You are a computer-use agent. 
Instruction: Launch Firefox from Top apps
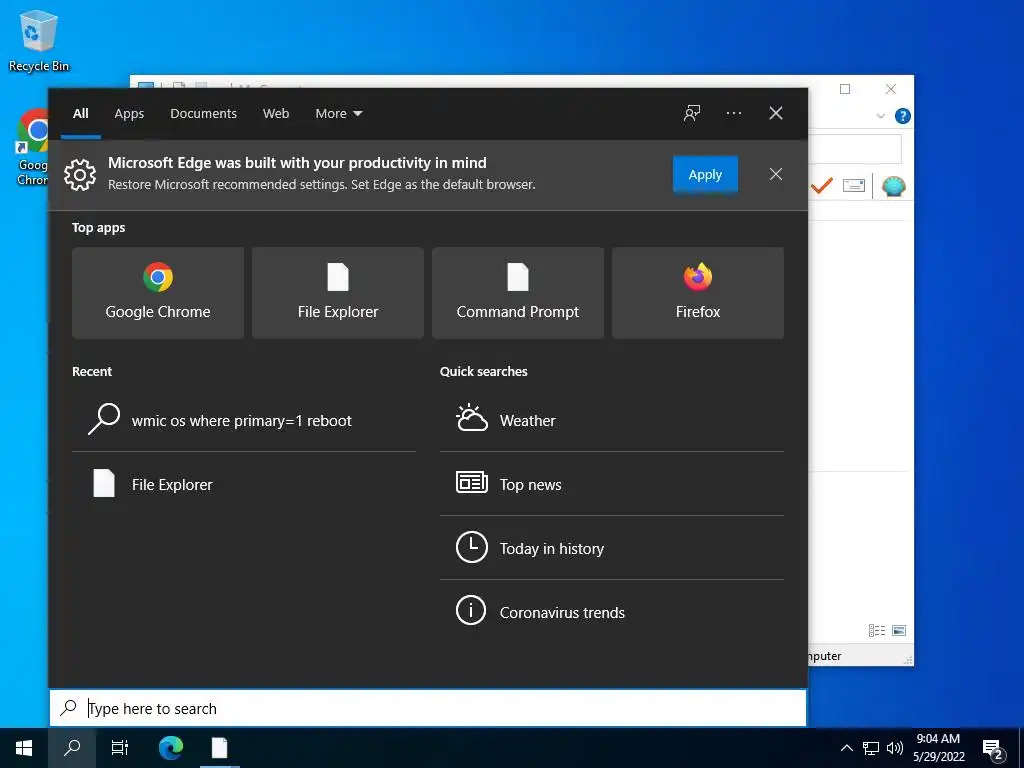tap(697, 293)
